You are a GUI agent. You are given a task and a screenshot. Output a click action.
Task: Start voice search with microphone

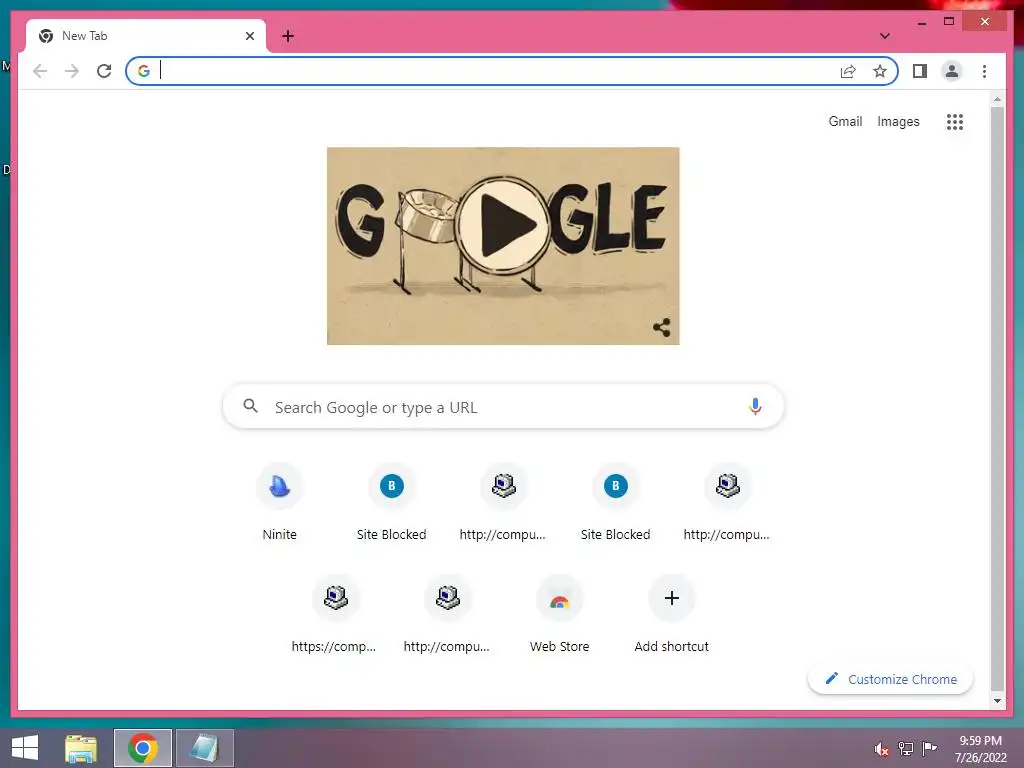pyautogui.click(x=755, y=407)
